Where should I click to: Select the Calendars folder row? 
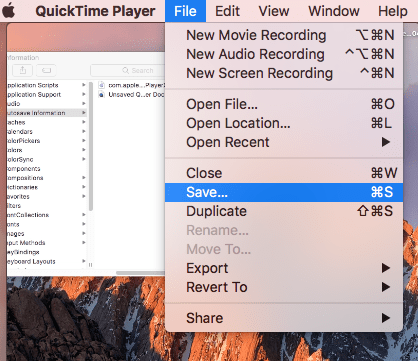pyautogui.click(x=46, y=132)
